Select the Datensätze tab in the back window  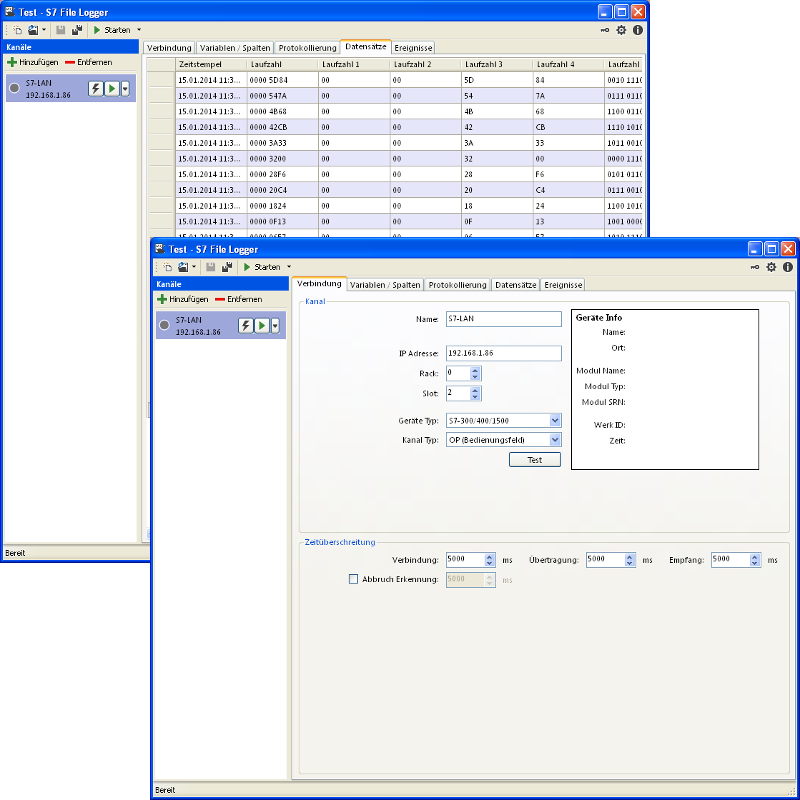(x=365, y=46)
